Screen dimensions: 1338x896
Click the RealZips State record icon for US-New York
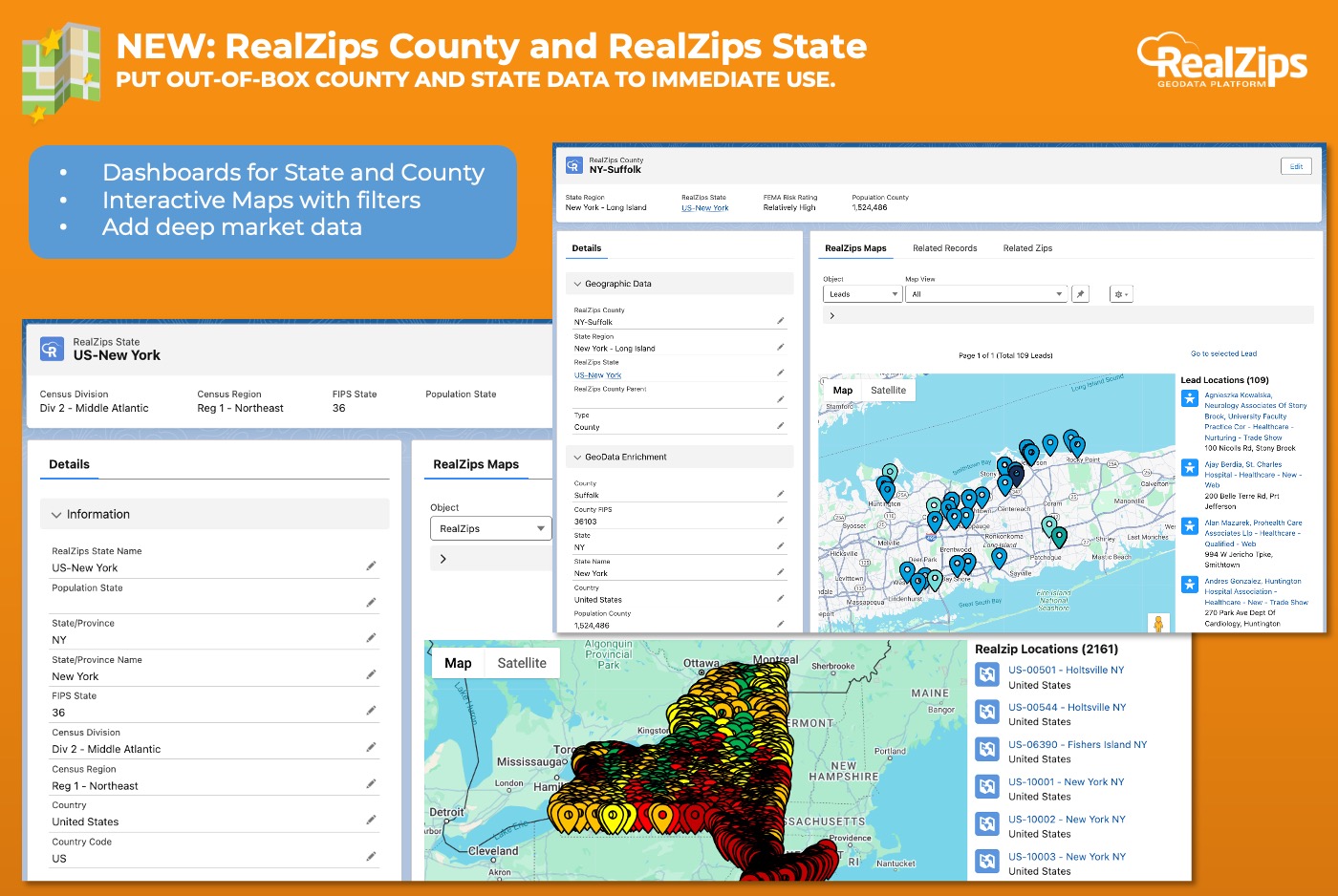pyautogui.click(x=53, y=349)
